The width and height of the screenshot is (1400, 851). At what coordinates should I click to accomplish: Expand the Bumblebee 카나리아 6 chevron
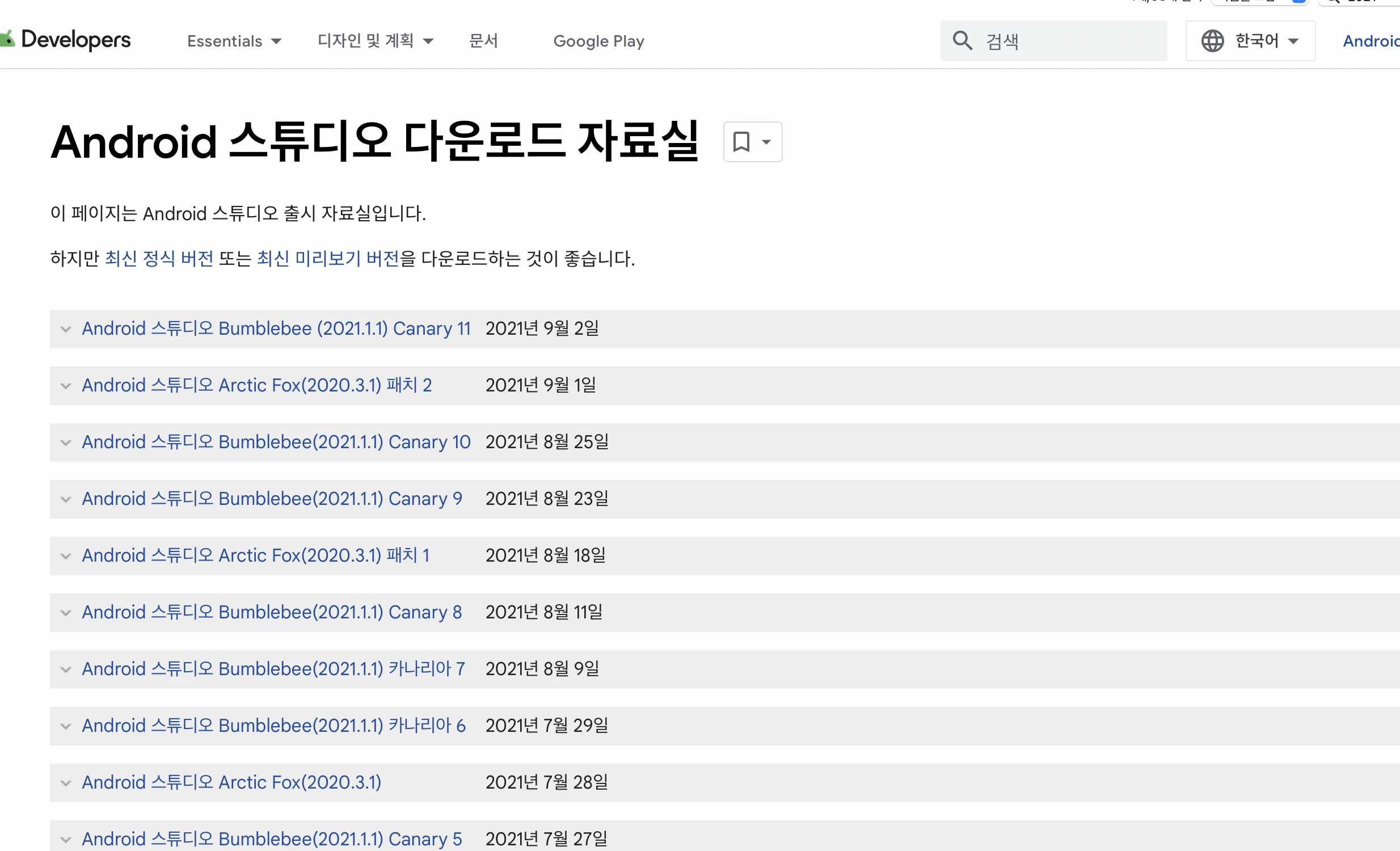coord(66,726)
